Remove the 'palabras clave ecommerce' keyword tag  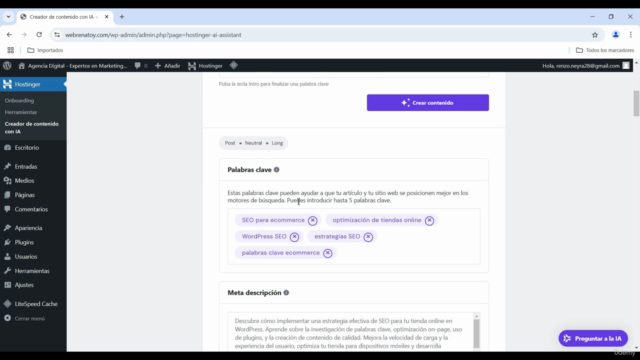coord(328,253)
